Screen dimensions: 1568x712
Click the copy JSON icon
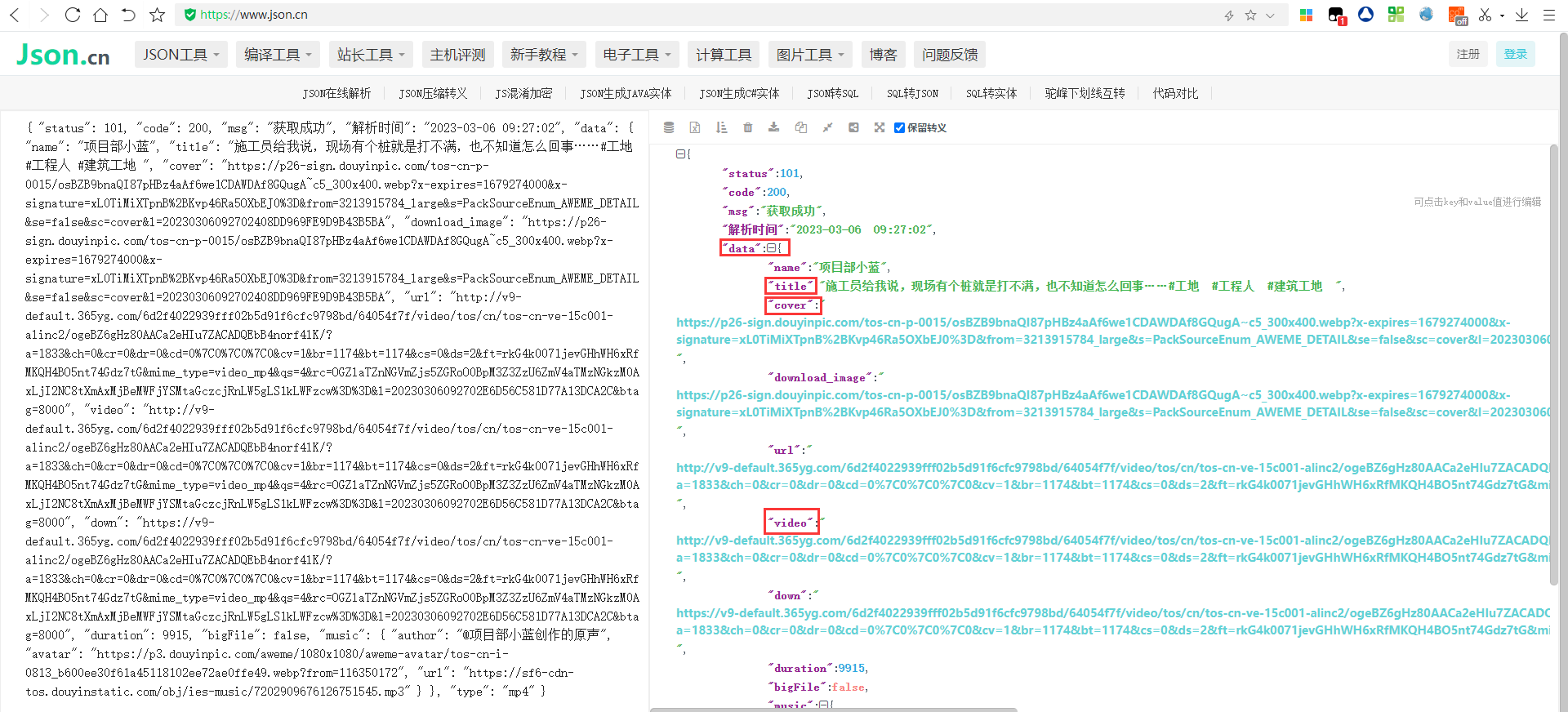coord(801,127)
